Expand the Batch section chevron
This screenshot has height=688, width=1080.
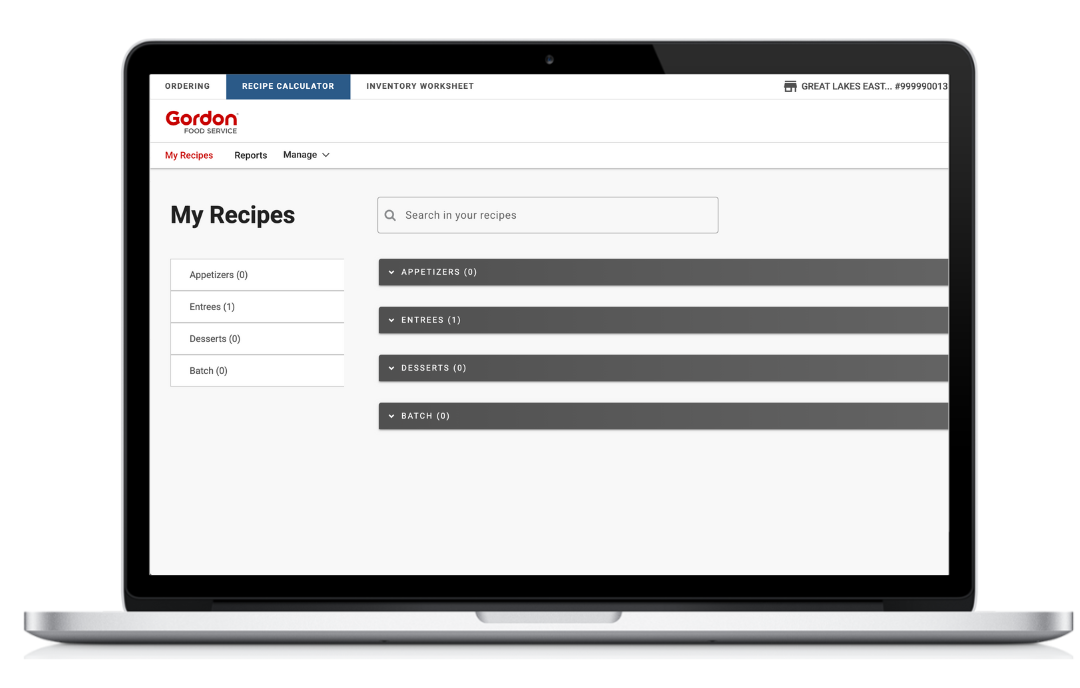point(392,416)
